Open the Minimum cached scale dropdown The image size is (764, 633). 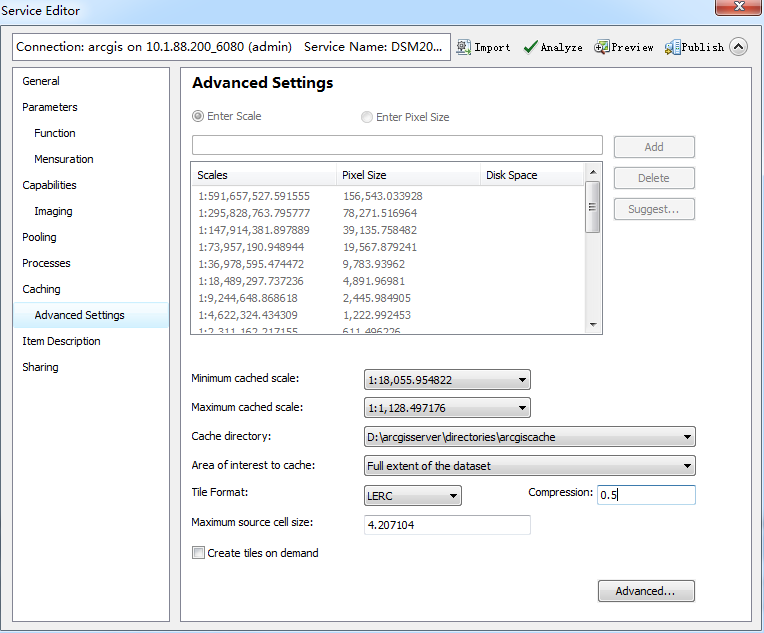pos(447,380)
